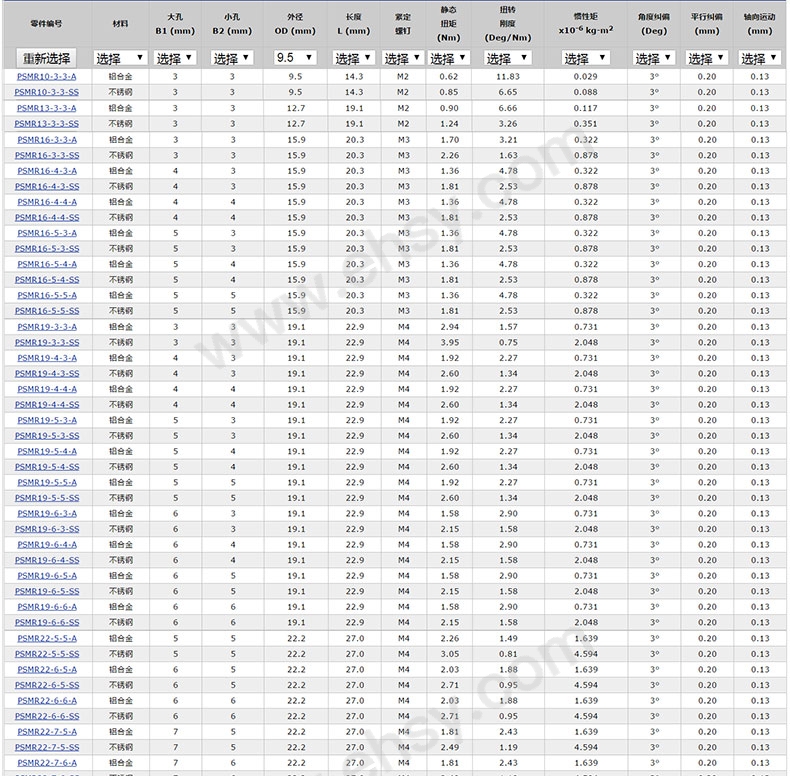Open part link PSMR16-5-5-A

[47, 295]
